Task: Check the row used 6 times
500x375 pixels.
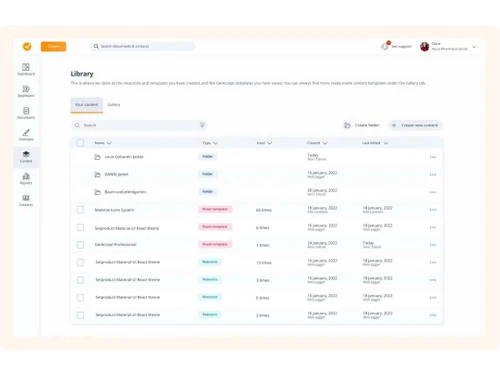Action: (x=80, y=227)
